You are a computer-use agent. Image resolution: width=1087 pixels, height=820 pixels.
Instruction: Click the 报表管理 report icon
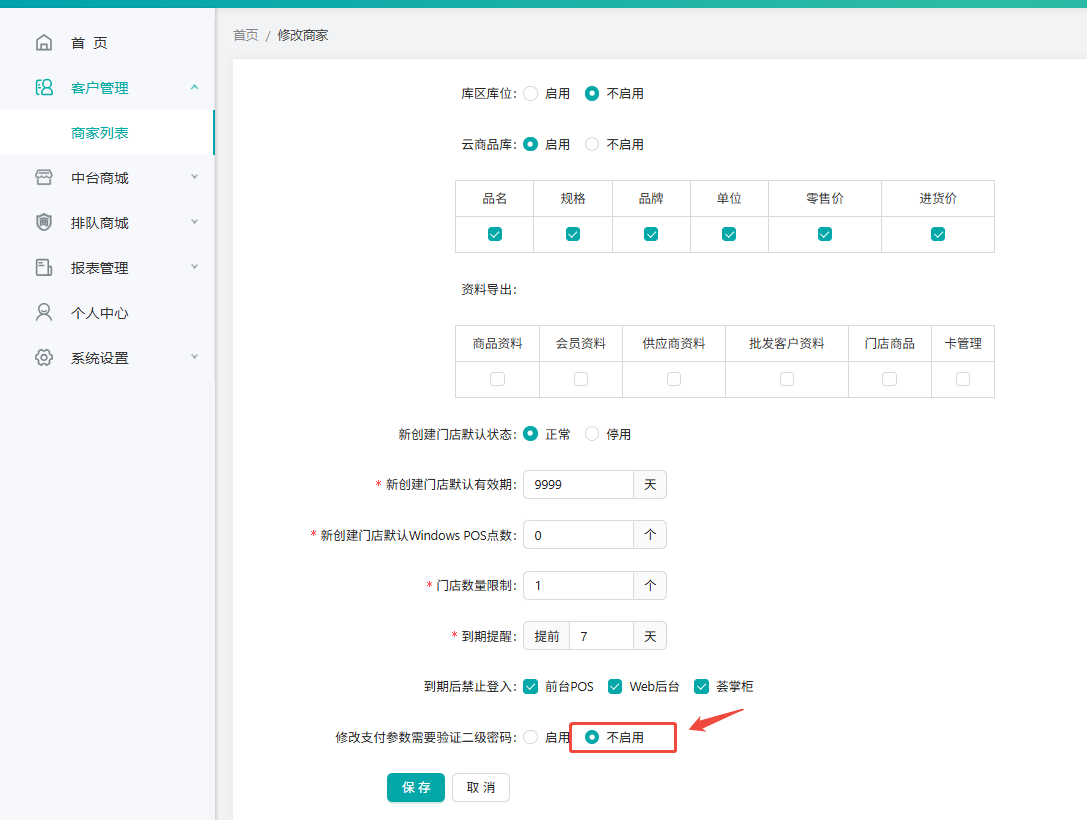tap(44, 268)
